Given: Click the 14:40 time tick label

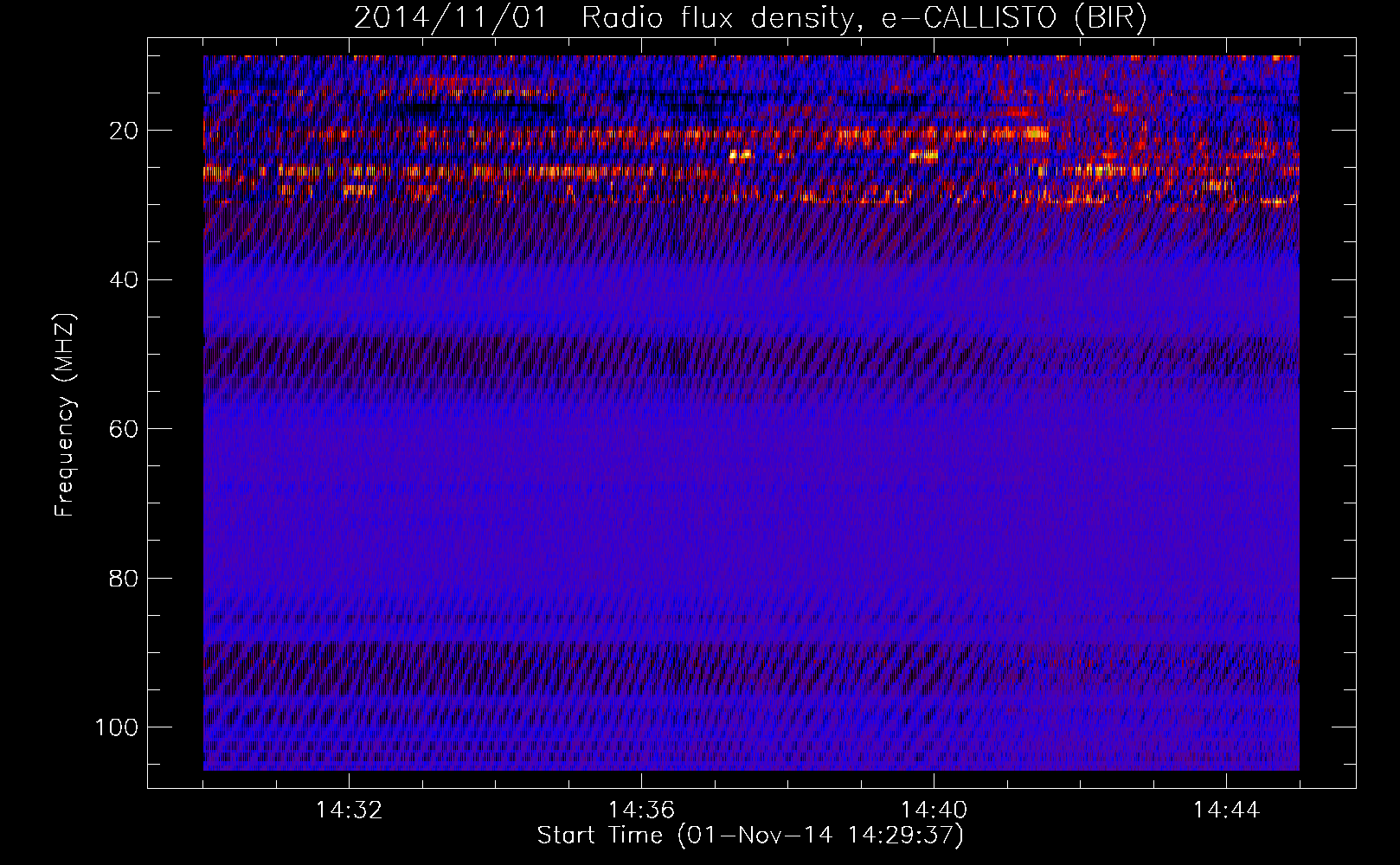Looking at the screenshot, I should 934,811.
